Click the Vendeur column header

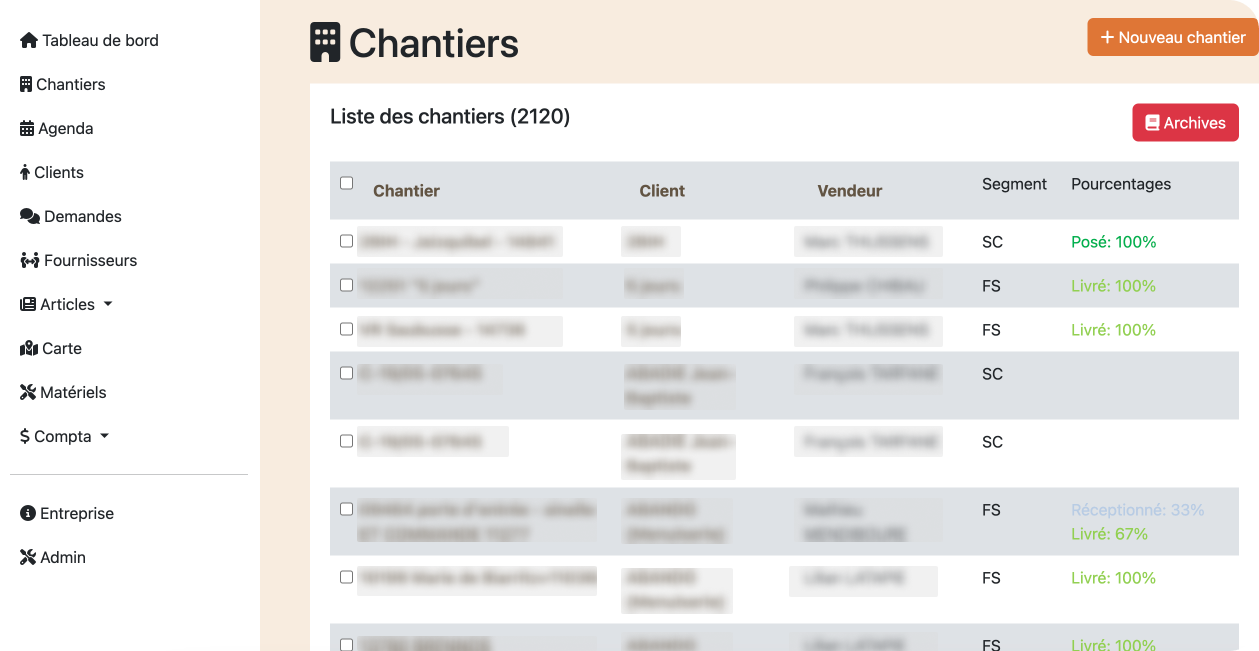pyautogui.click(x=849, y=191)
